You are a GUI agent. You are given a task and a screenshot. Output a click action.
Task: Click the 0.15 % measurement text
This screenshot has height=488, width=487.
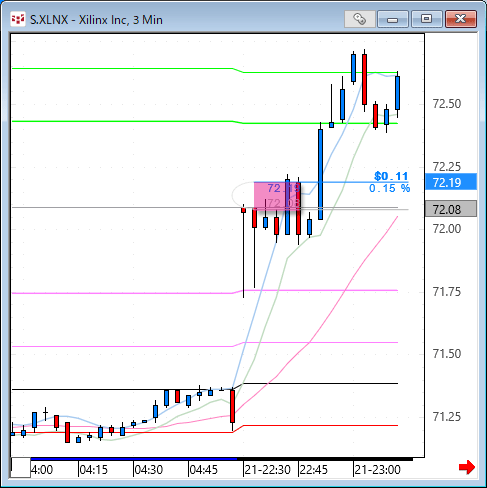pos(389,188)
